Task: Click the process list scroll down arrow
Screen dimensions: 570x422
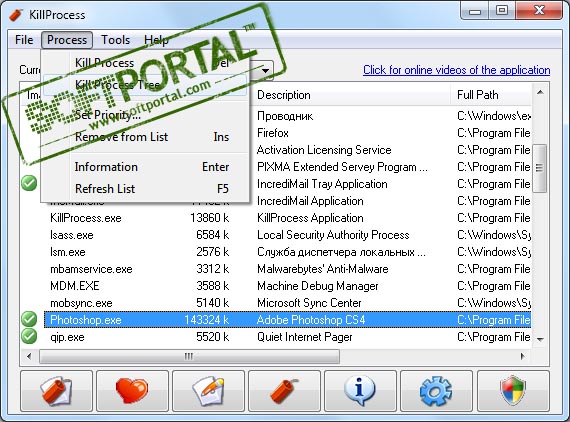Action: click(540, 339)
